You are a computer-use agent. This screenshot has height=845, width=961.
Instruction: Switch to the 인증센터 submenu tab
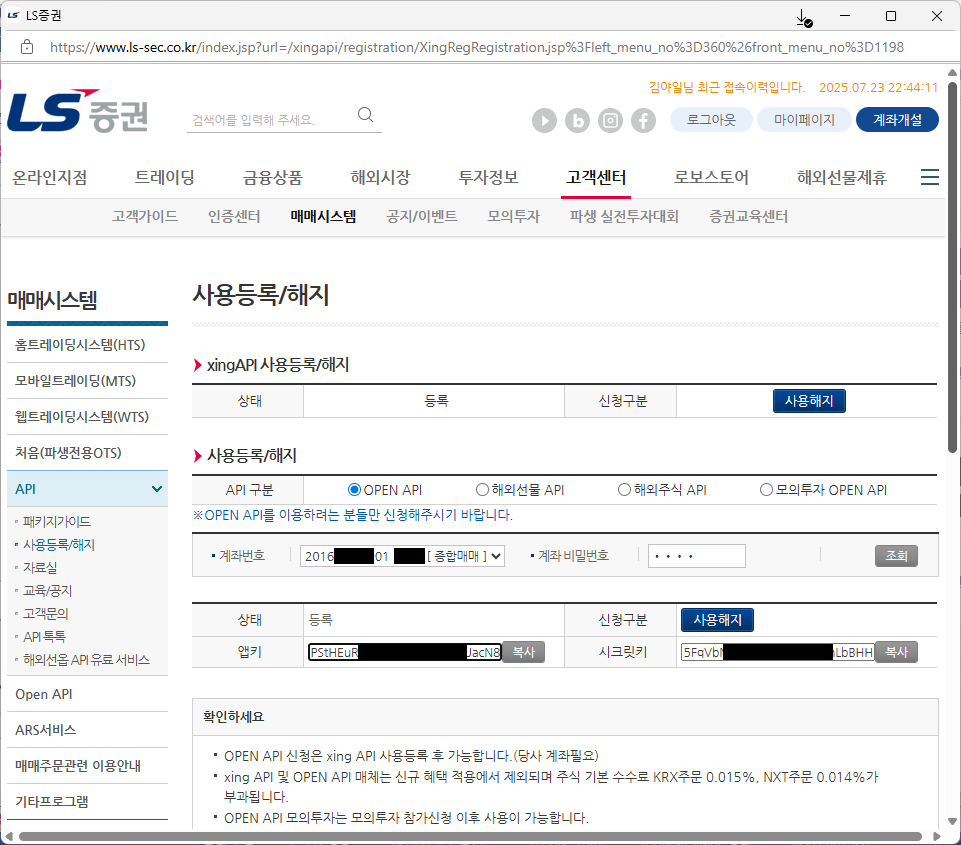click(234, 216)
